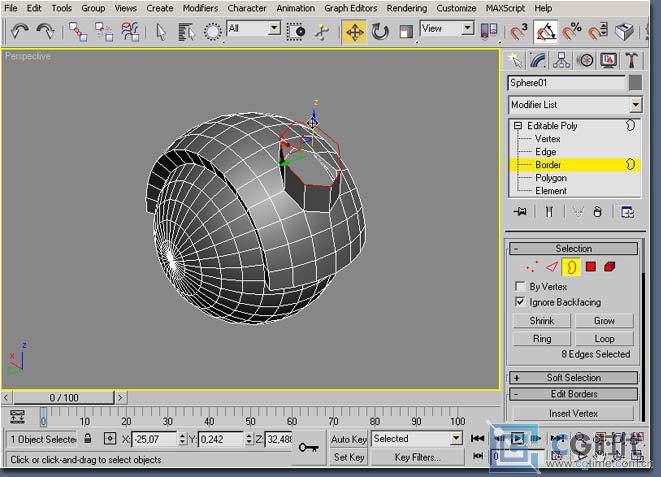The height and width of the screenshot is (477, 661).
Task: Click the Shrink selection button
Action: (x=542, y=321)
